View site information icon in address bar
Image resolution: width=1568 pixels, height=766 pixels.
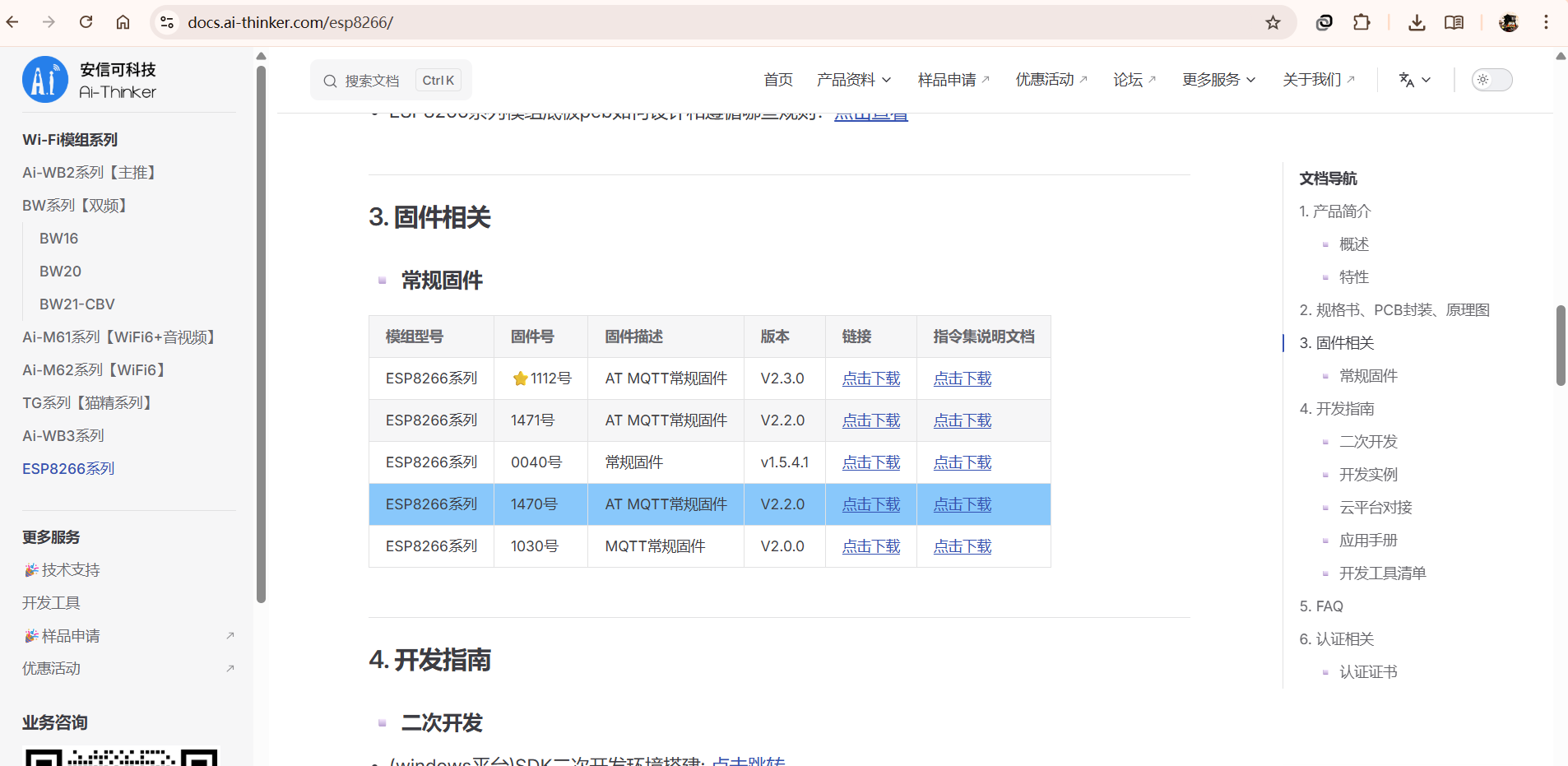tap(167, 22)
